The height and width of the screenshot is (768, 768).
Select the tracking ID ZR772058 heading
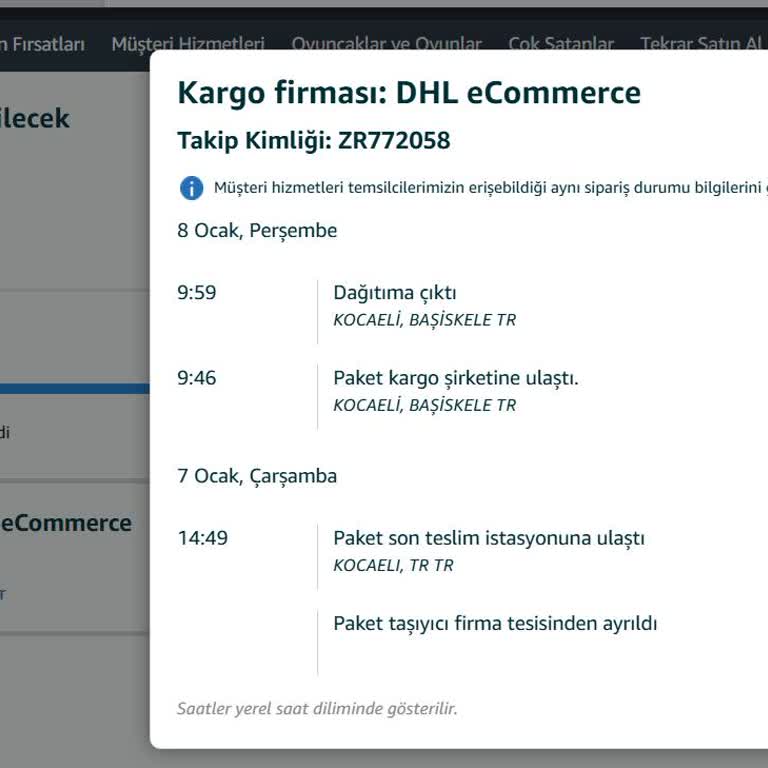(x=313, y=141)
